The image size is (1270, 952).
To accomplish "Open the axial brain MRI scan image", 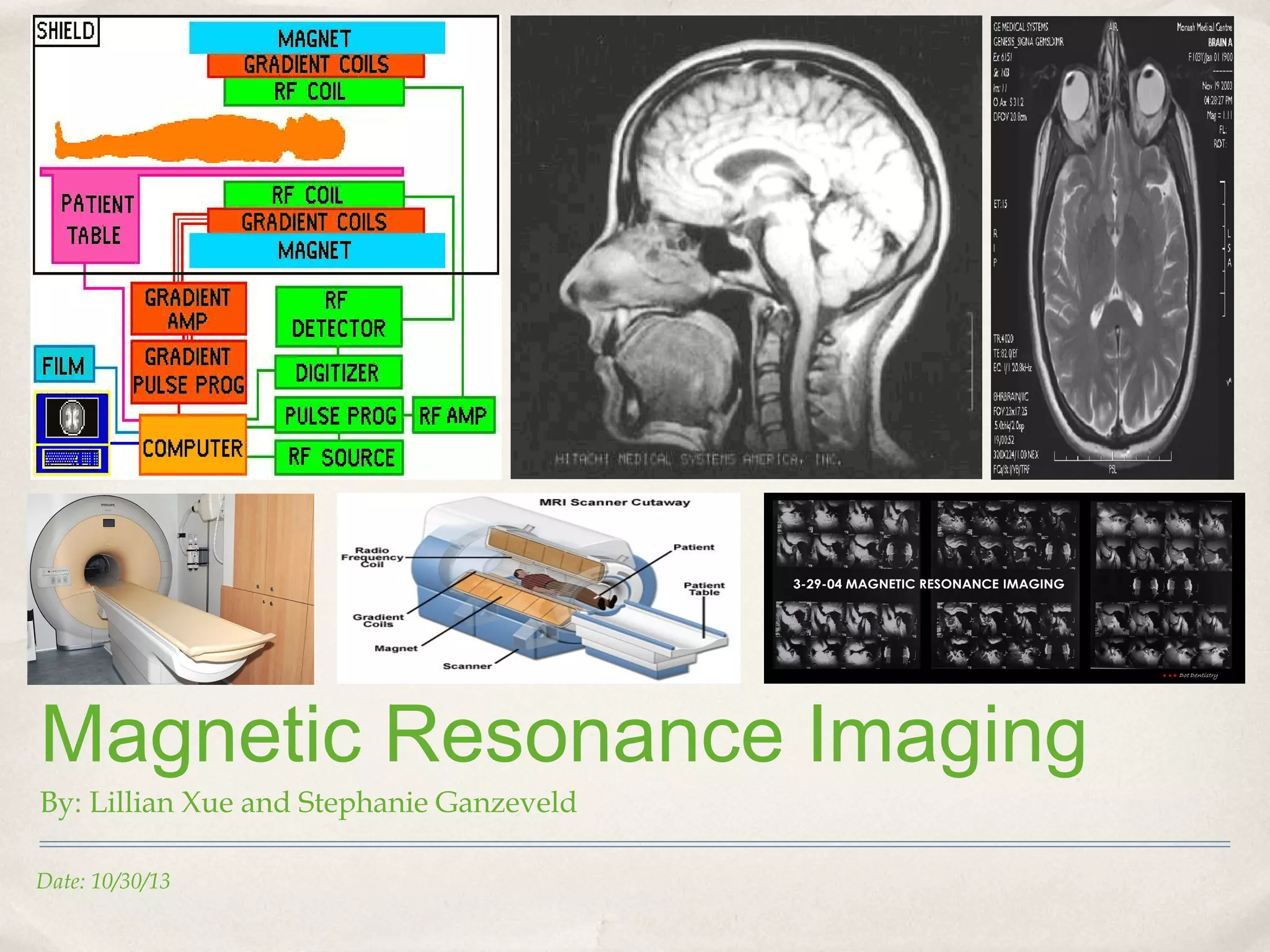I will (1112, 247).
